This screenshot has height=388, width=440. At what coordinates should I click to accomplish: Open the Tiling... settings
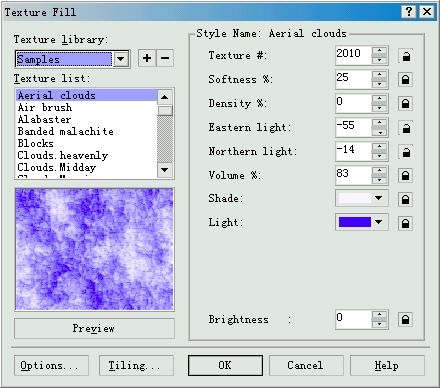[136, 365]
